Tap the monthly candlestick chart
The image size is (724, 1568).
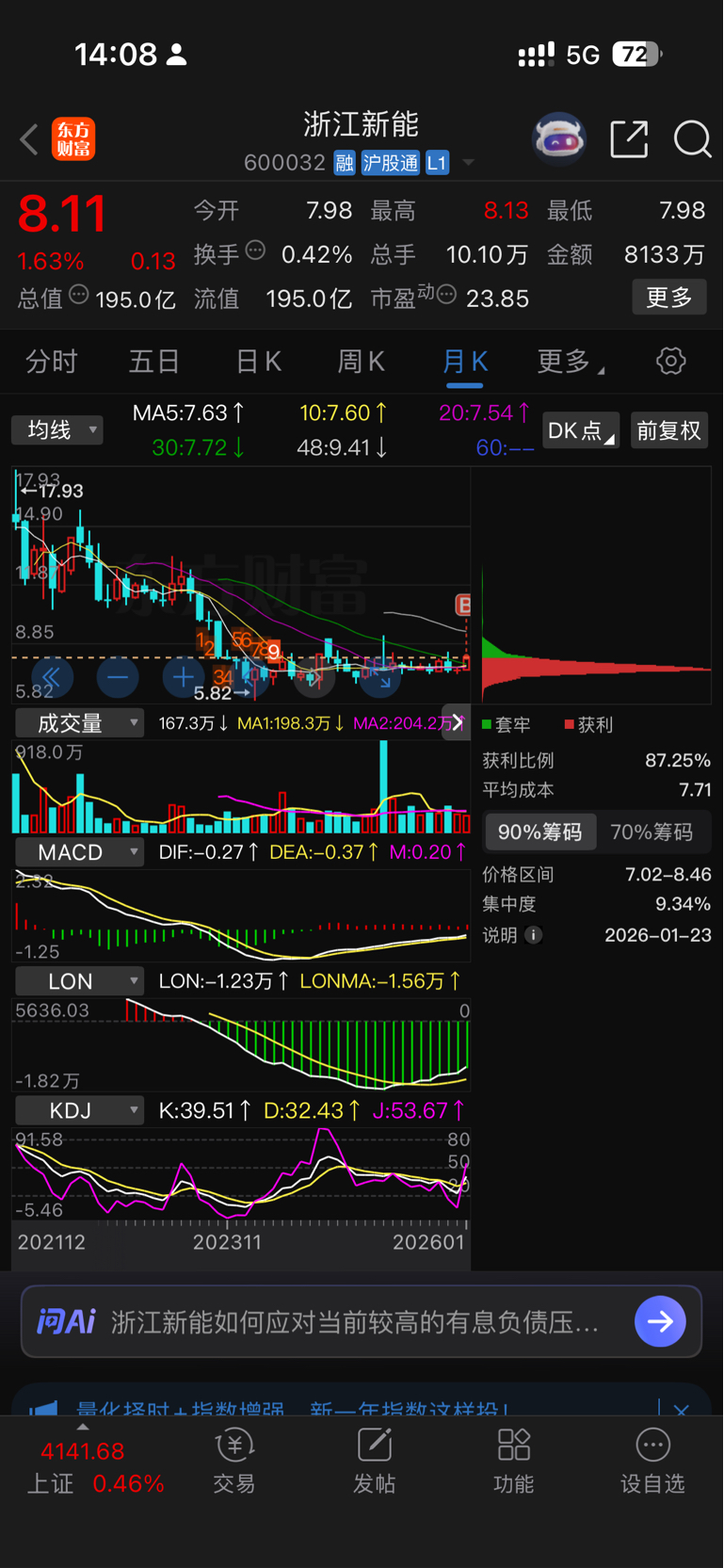coord(241,586)
